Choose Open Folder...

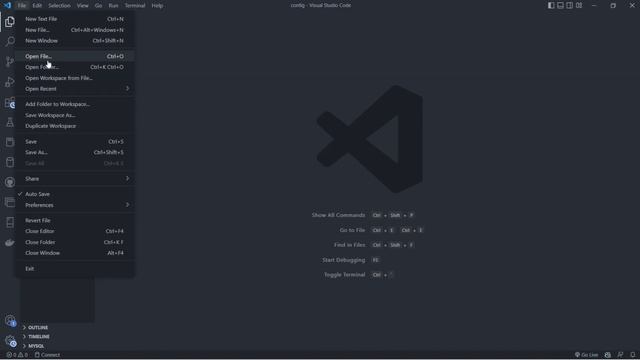[x=75, y=67]
